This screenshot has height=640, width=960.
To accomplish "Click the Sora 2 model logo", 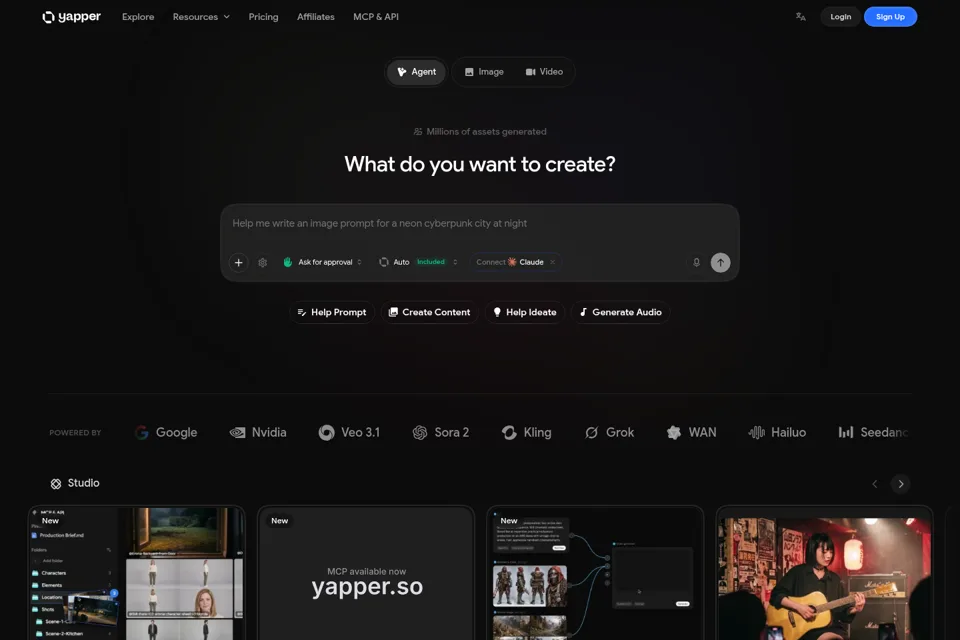I will coord(441,432).
